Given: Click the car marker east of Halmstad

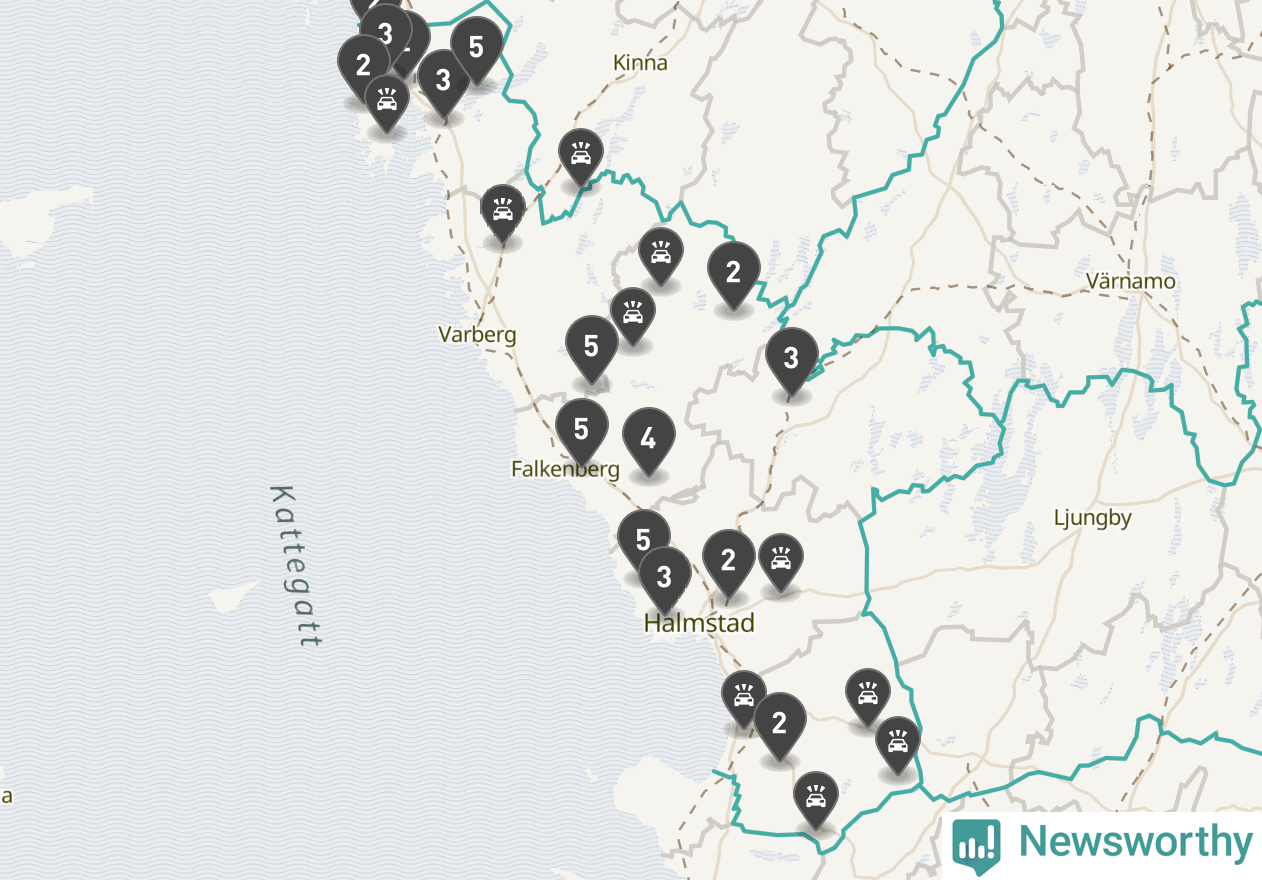Looking at the screenshot, I should pyautogui.click(x=780, y=562).
